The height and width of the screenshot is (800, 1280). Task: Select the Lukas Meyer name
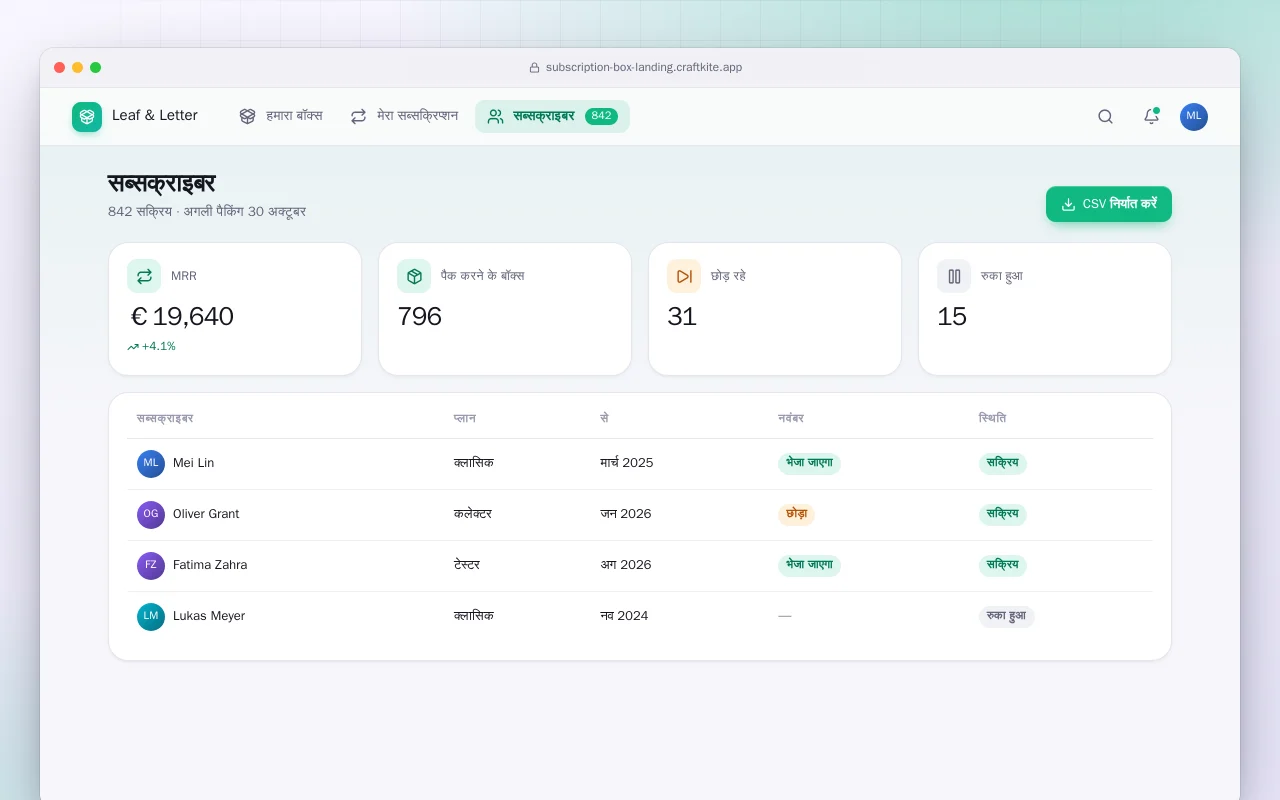click(209, 617)
